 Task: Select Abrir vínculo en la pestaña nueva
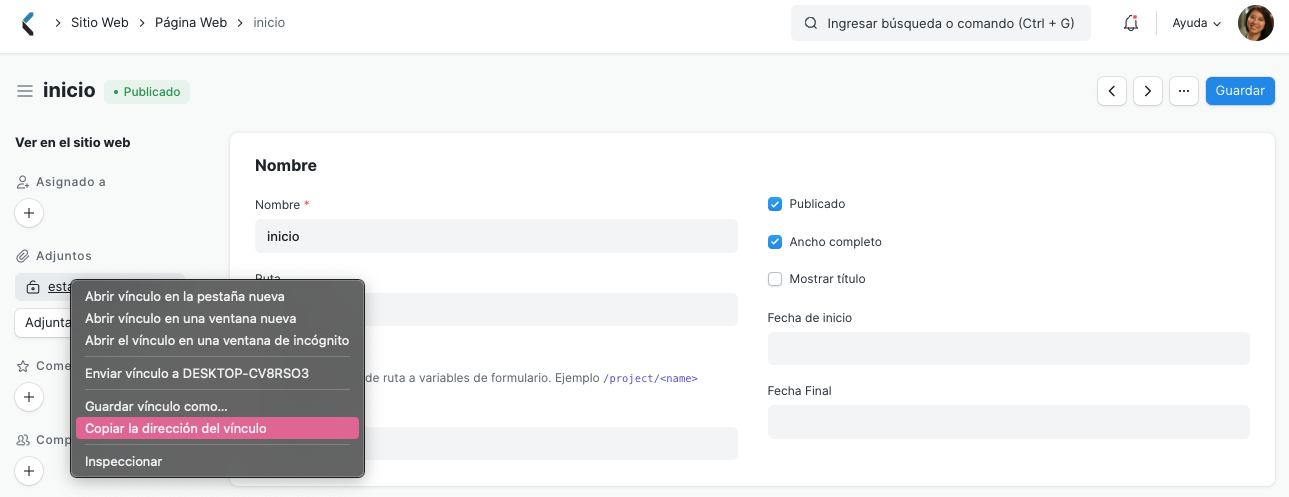click(217, 296)
